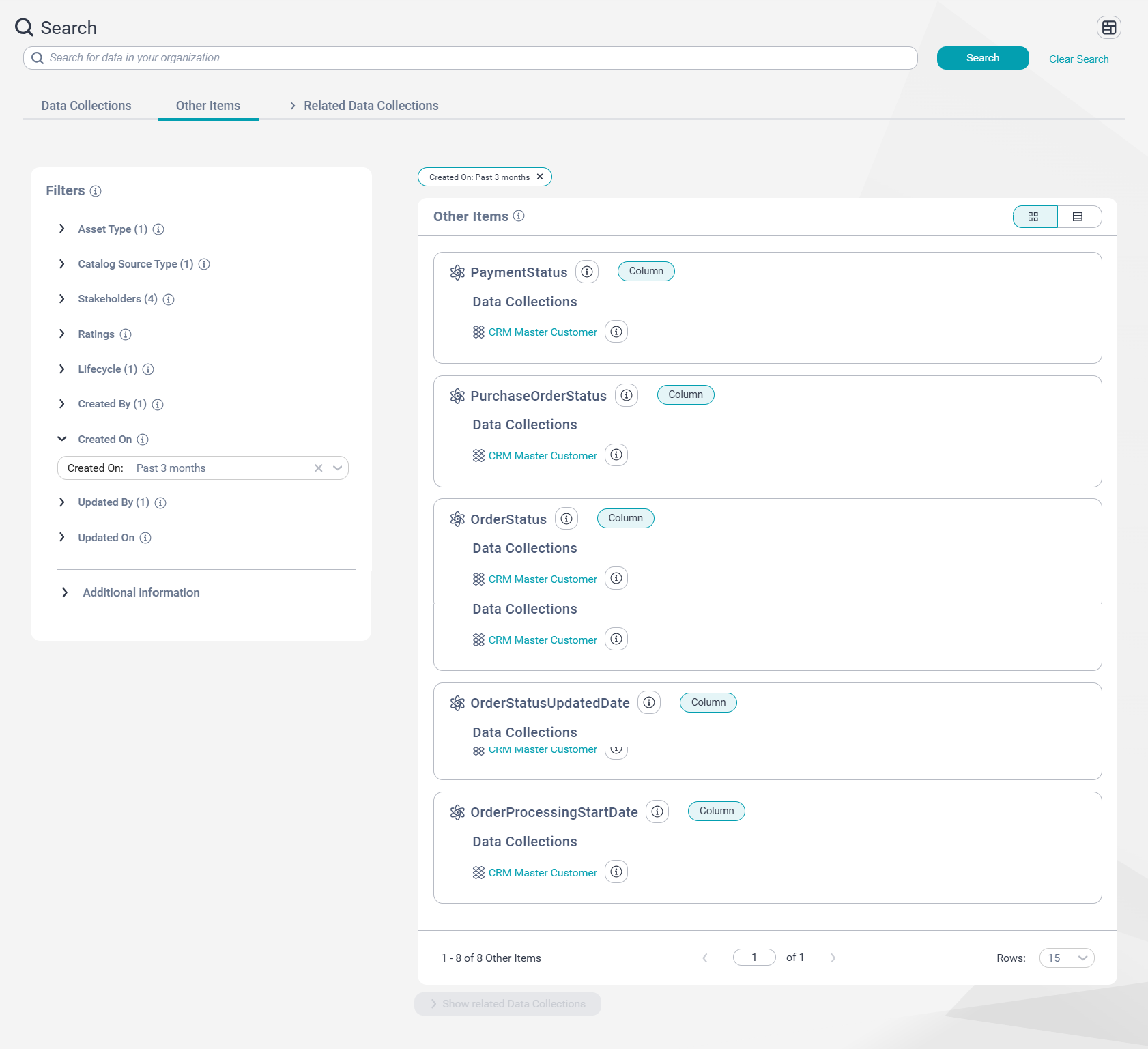Image resolution: width=1148 pixels, height=1049 pixels.
Task: Open Created On Past 3 months dropdown
Action: click(203, 468)
